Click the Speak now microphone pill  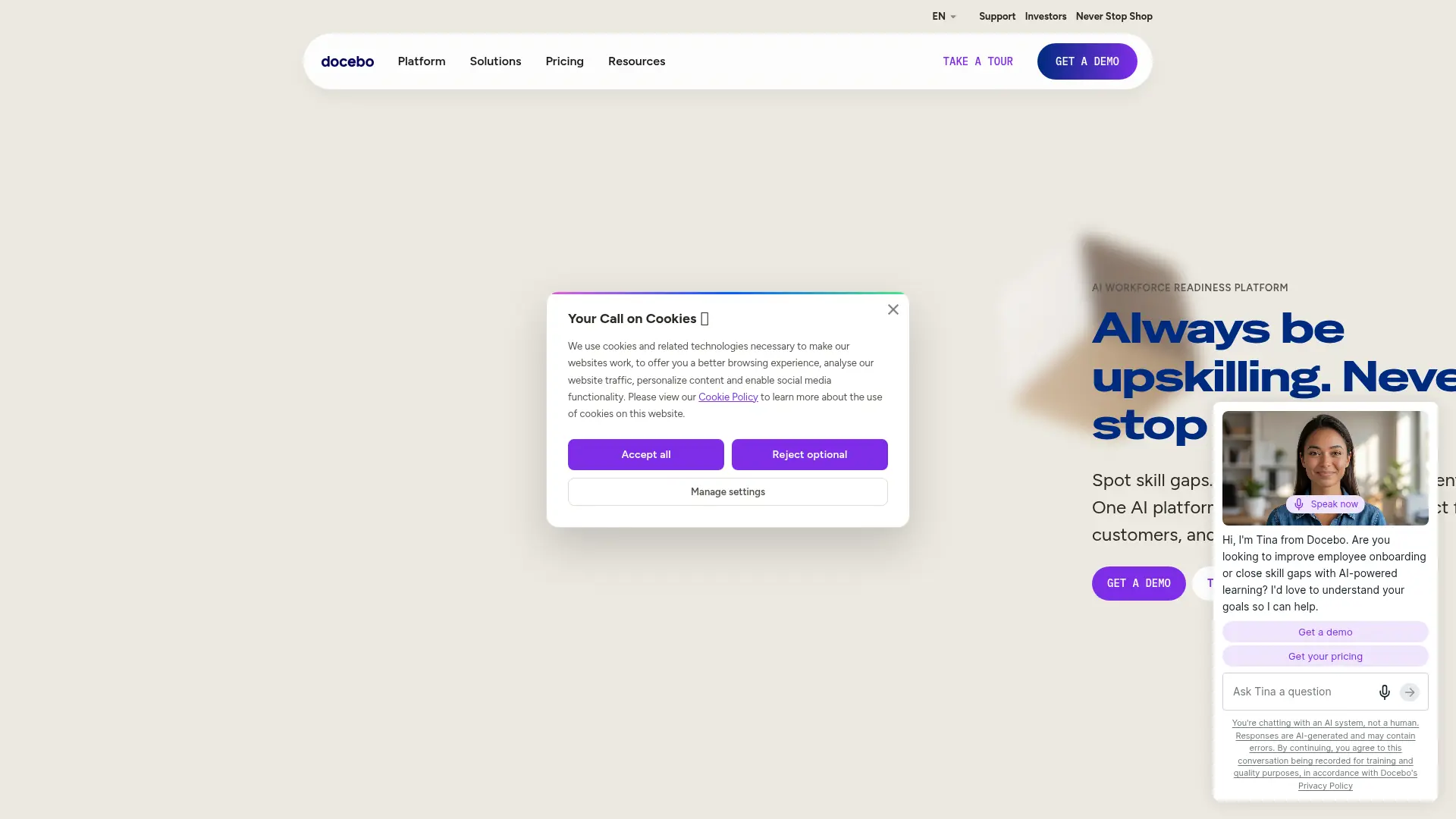(x=1325, y=504)
